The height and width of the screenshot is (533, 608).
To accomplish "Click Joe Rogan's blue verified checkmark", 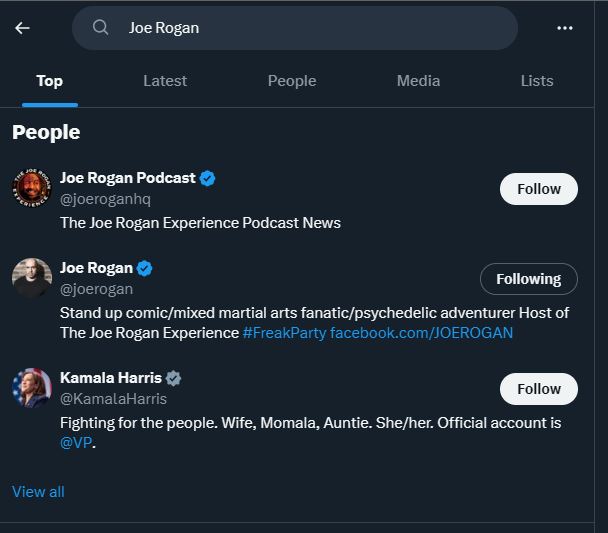I will coord(145,268).
